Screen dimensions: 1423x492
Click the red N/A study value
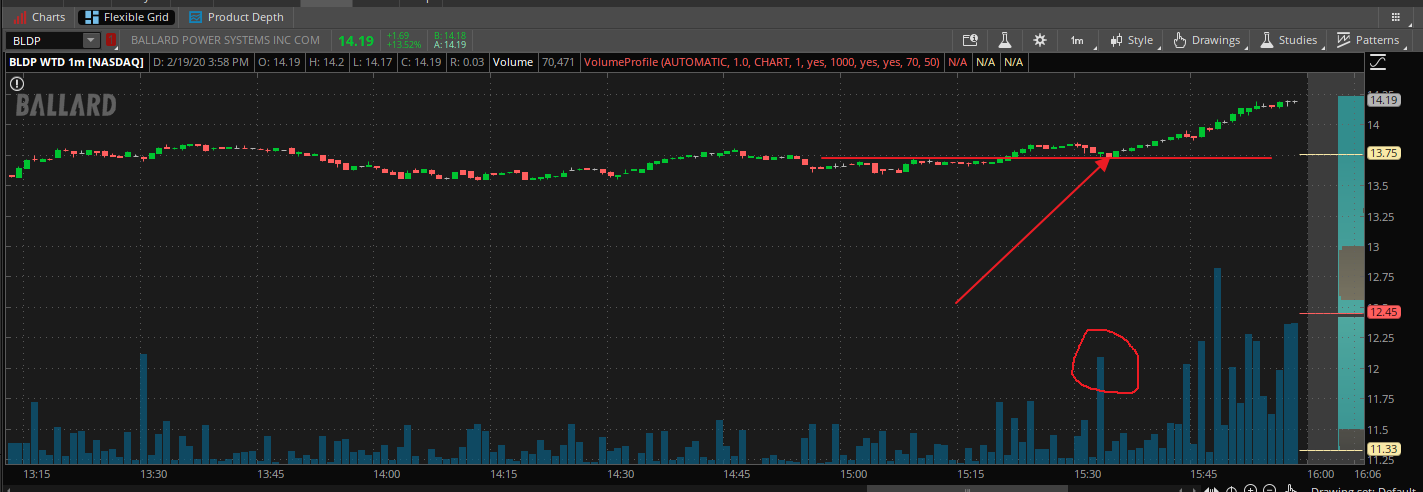[957, 62]
